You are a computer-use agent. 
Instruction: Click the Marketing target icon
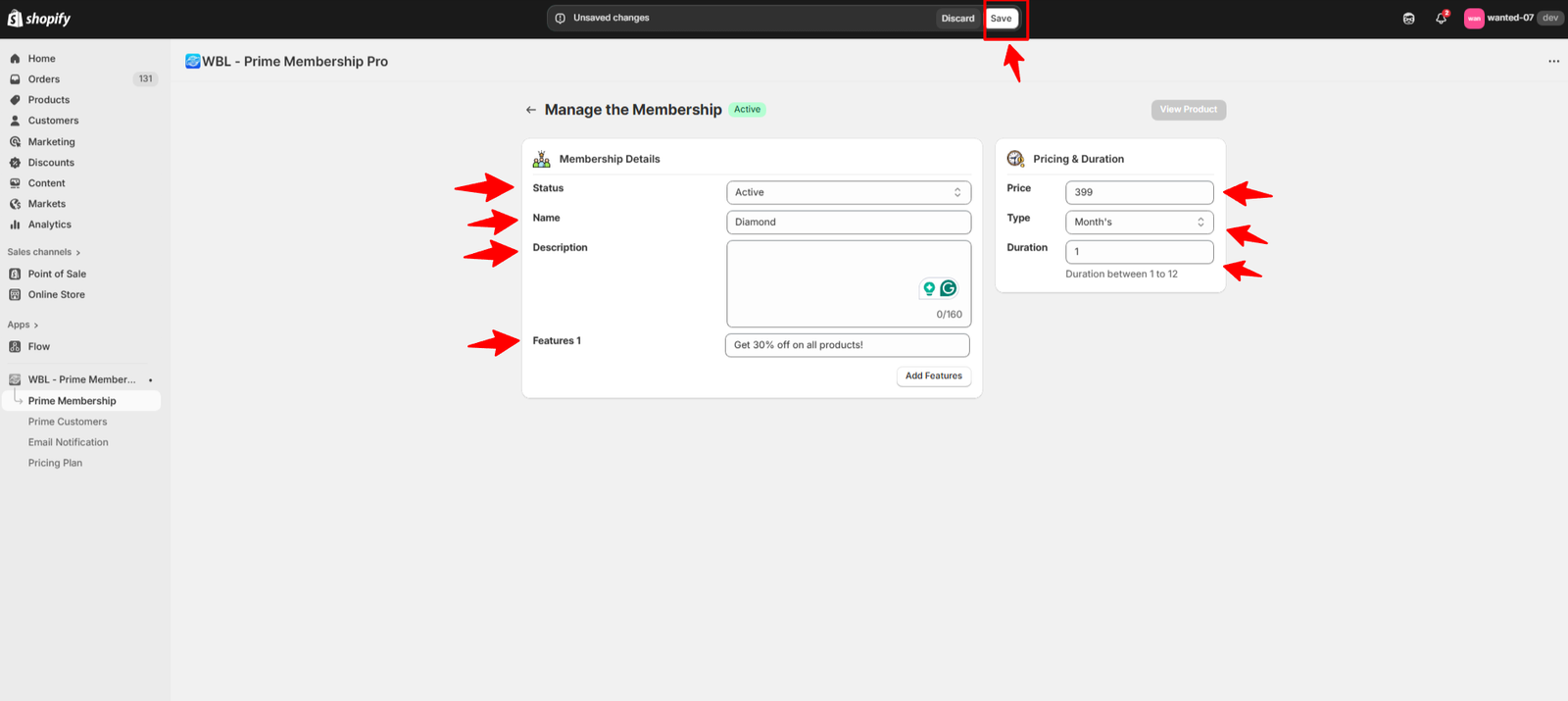[15, 142]
